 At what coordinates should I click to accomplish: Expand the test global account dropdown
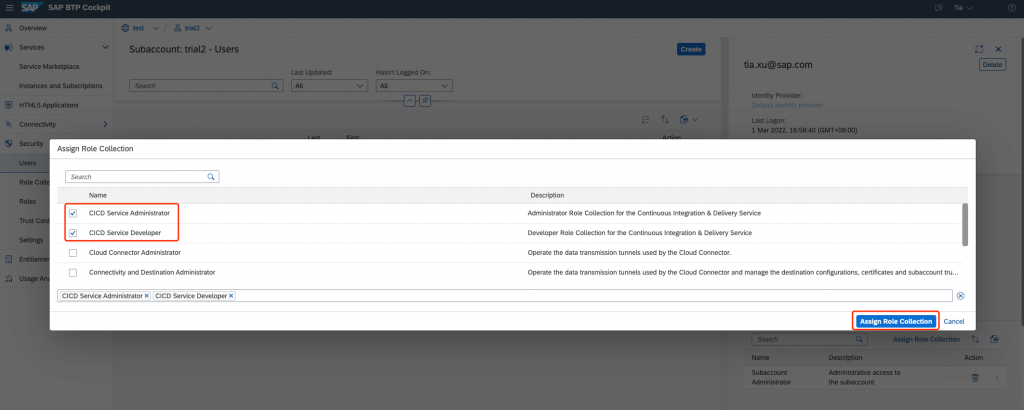[155, 28]
